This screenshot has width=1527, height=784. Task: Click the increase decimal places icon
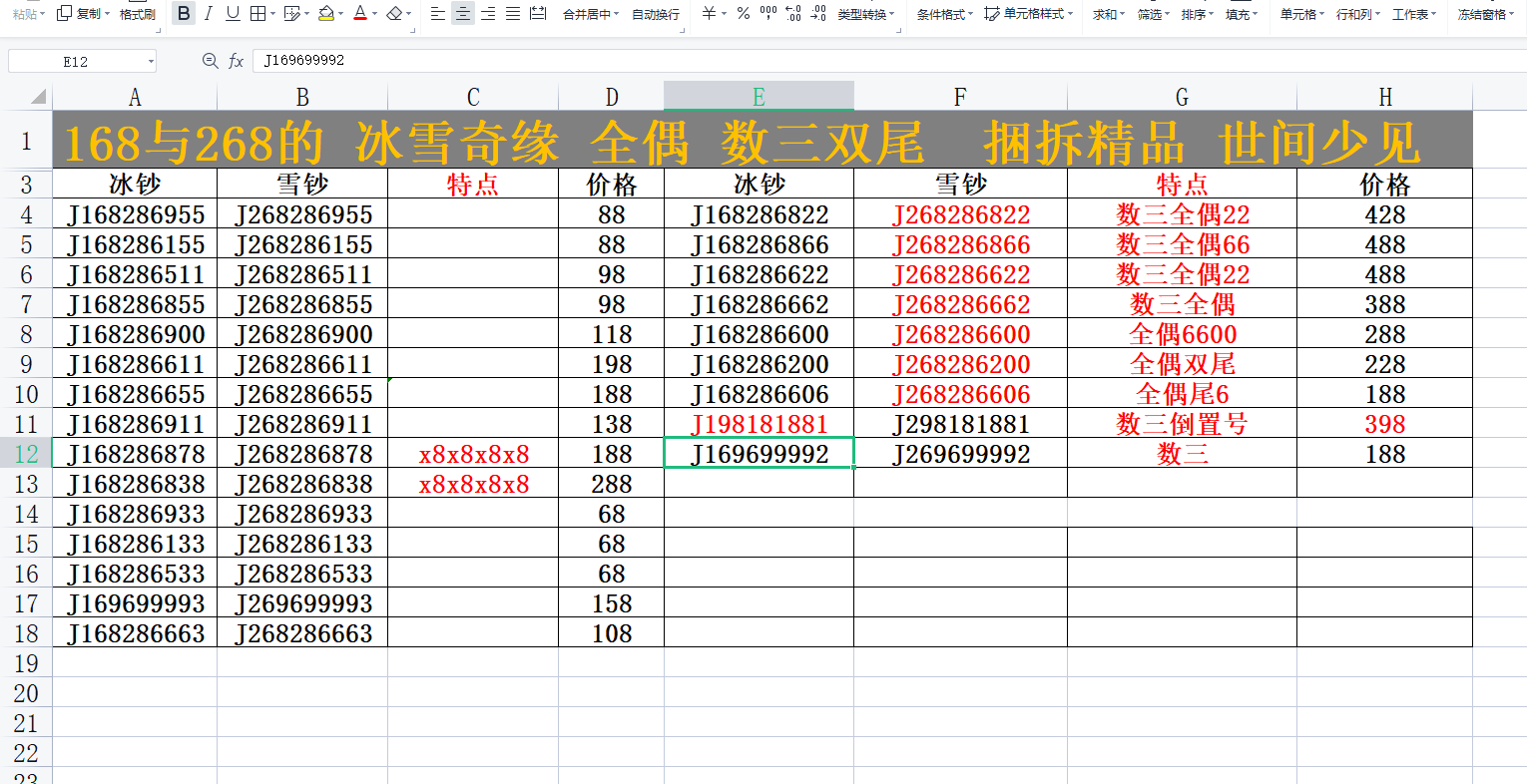point(792,14)
